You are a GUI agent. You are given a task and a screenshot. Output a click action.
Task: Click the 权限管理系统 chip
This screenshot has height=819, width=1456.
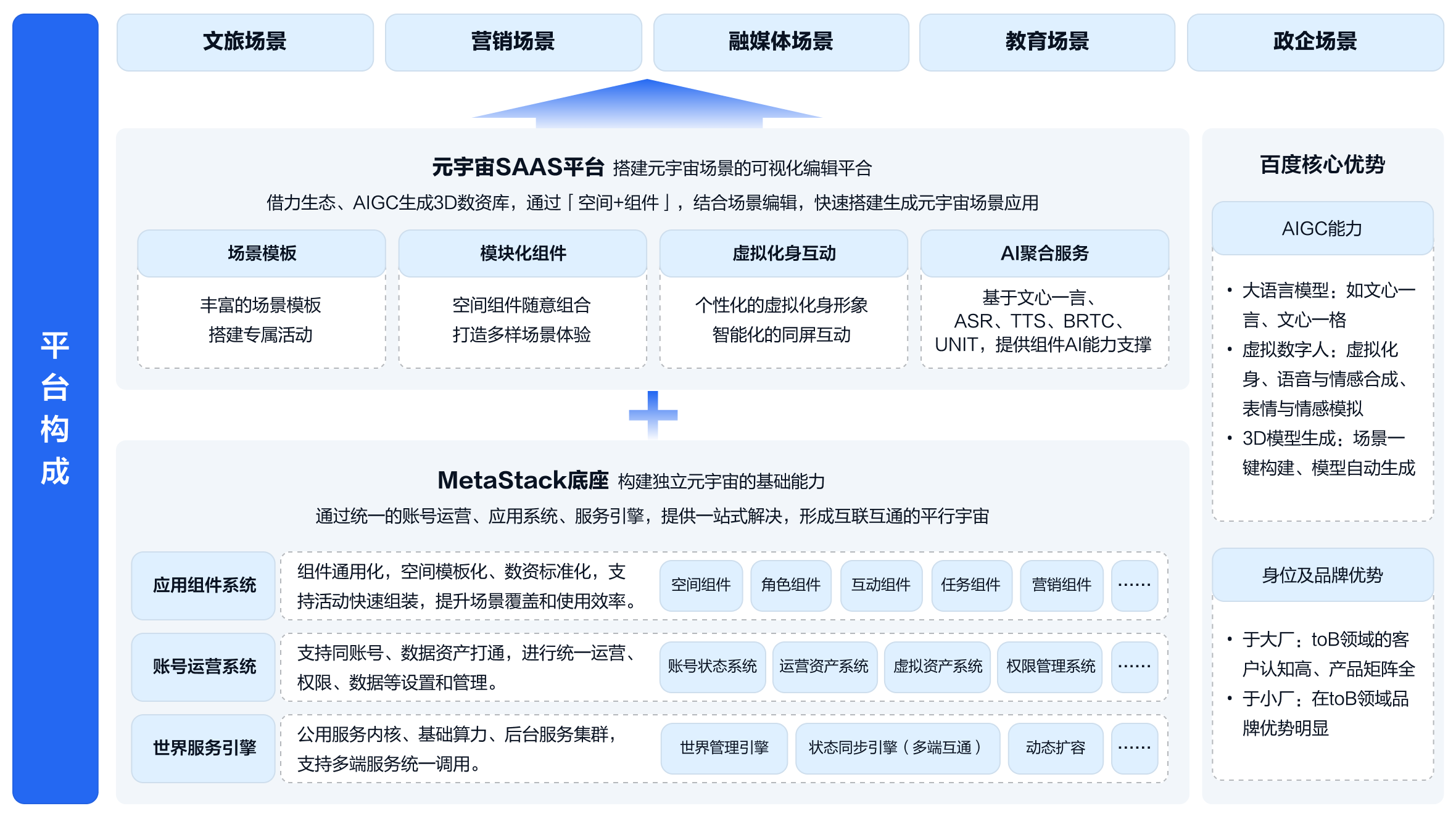(x=1051, y=667)
